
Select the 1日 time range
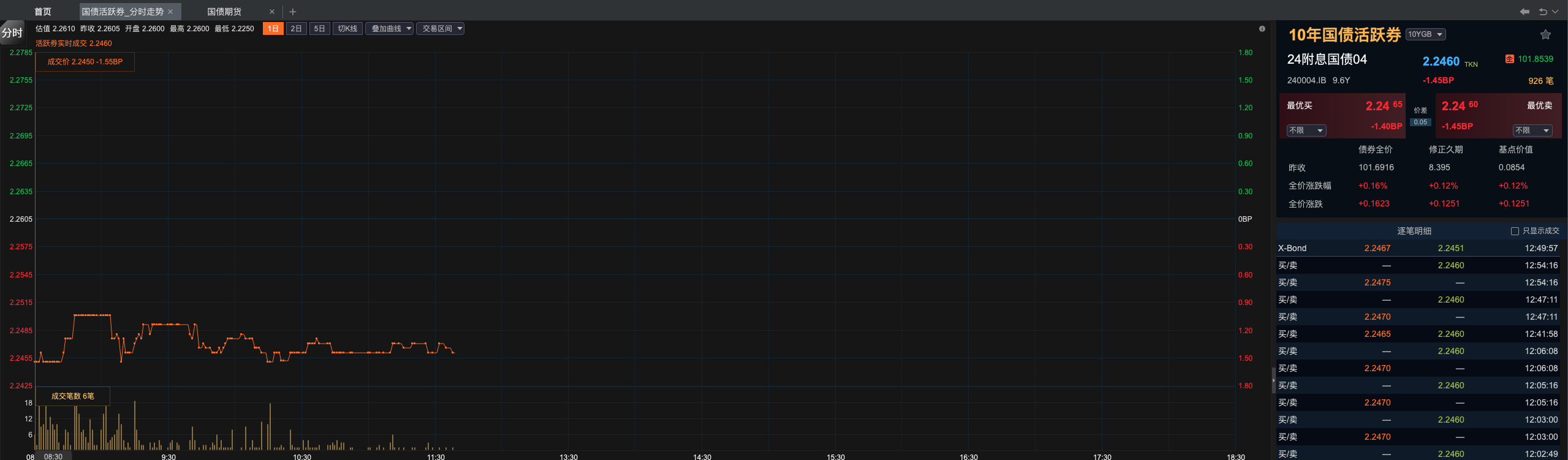[x=273, y=29]
